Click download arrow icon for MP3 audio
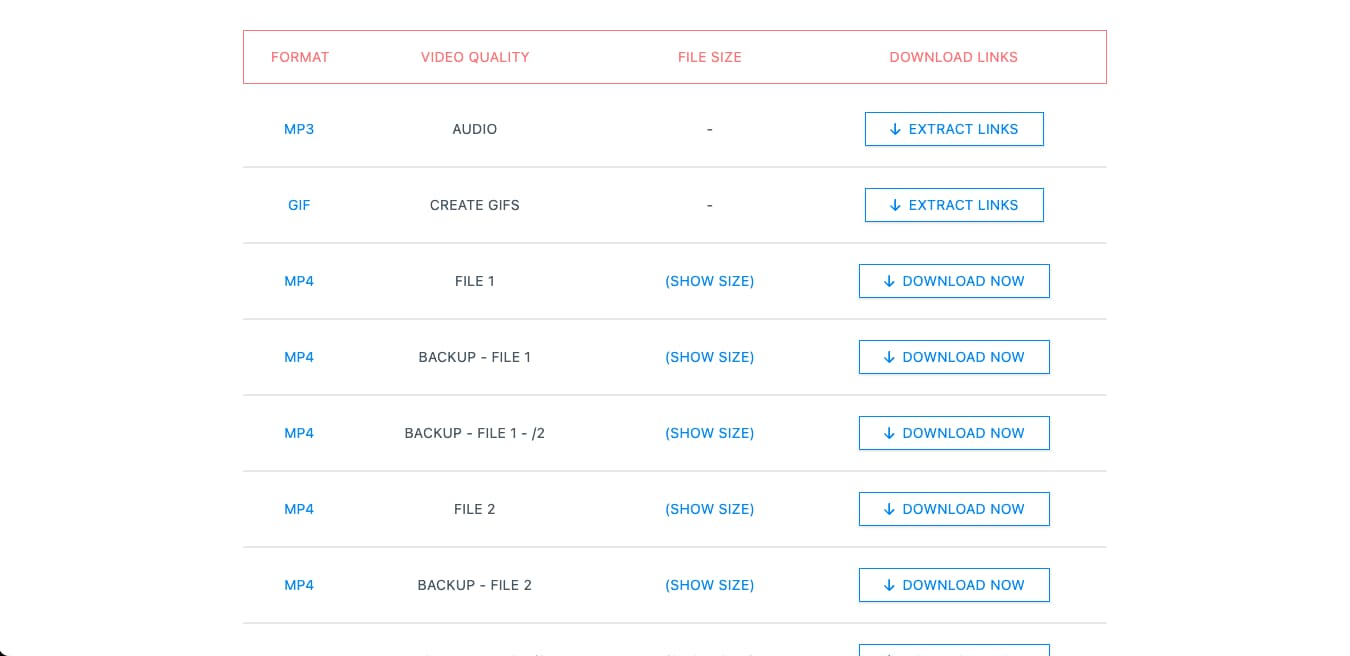The height and width of the screenshot is (656, 1350). coord(895,129)
